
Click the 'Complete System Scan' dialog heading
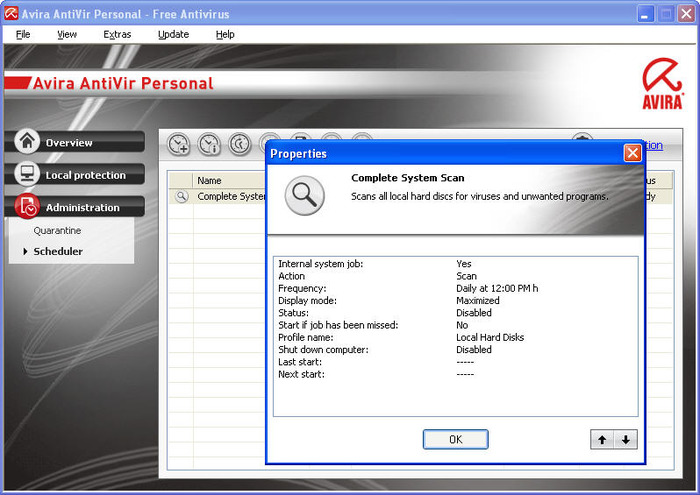[x=408, y=178]
